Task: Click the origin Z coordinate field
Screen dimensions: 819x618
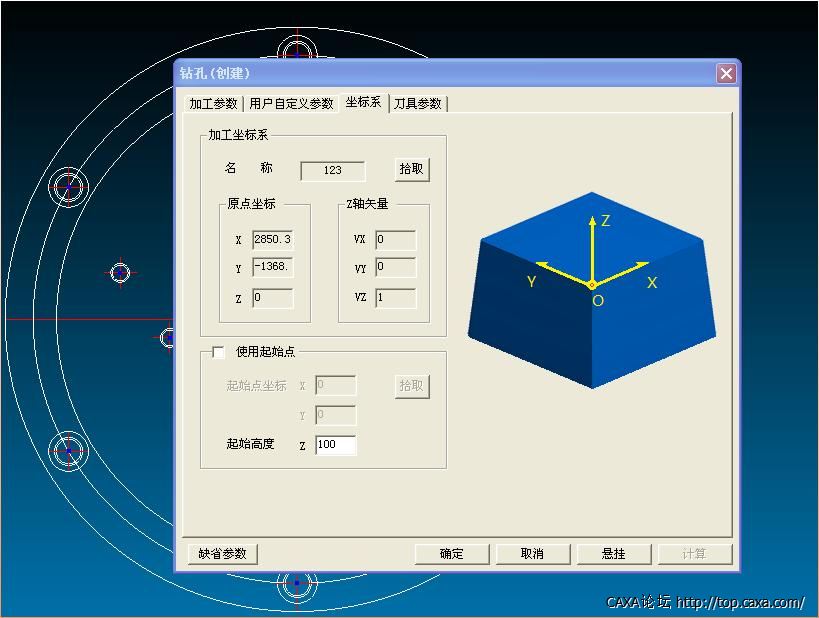Action: pyautogui.click(x=273, y=298)
